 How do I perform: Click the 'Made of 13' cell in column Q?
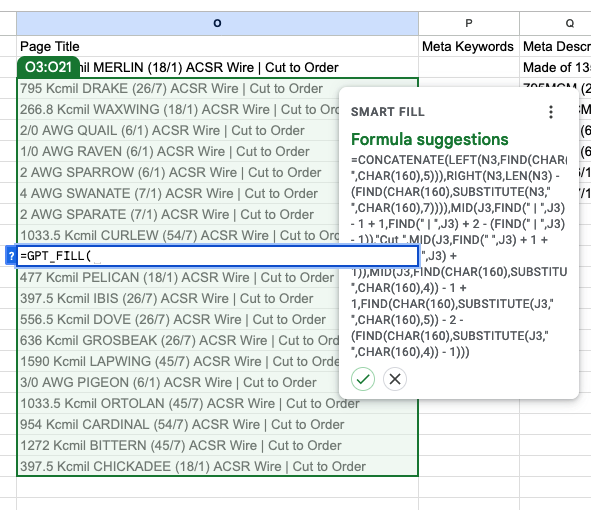pos(556,67)
